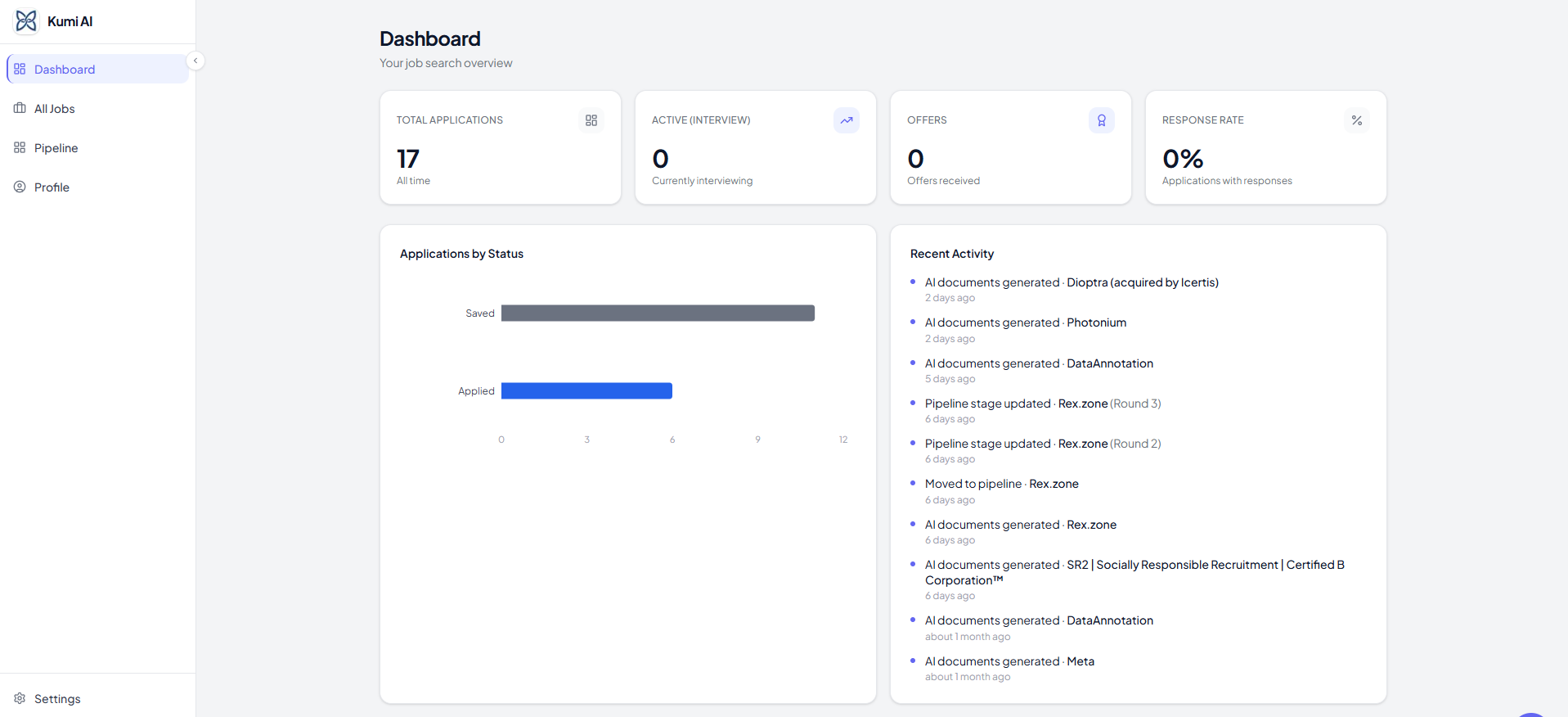Click 'Your job search overview' subtitle
Screen dimensions: 1568x717
tap(446, 63)
